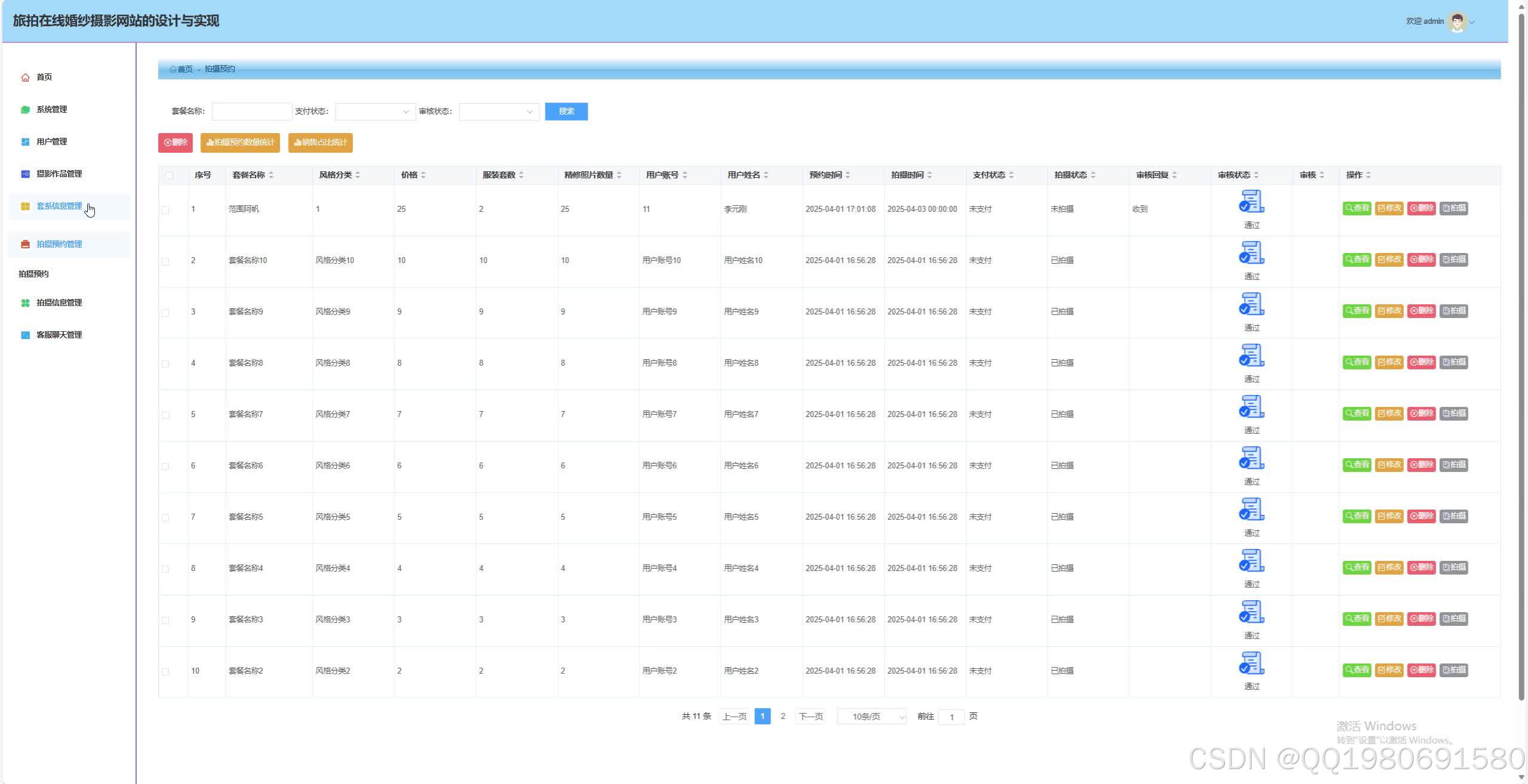Open the 支付状态 dropdown filter
1528x784 pixels.
(x=375, y=112)
